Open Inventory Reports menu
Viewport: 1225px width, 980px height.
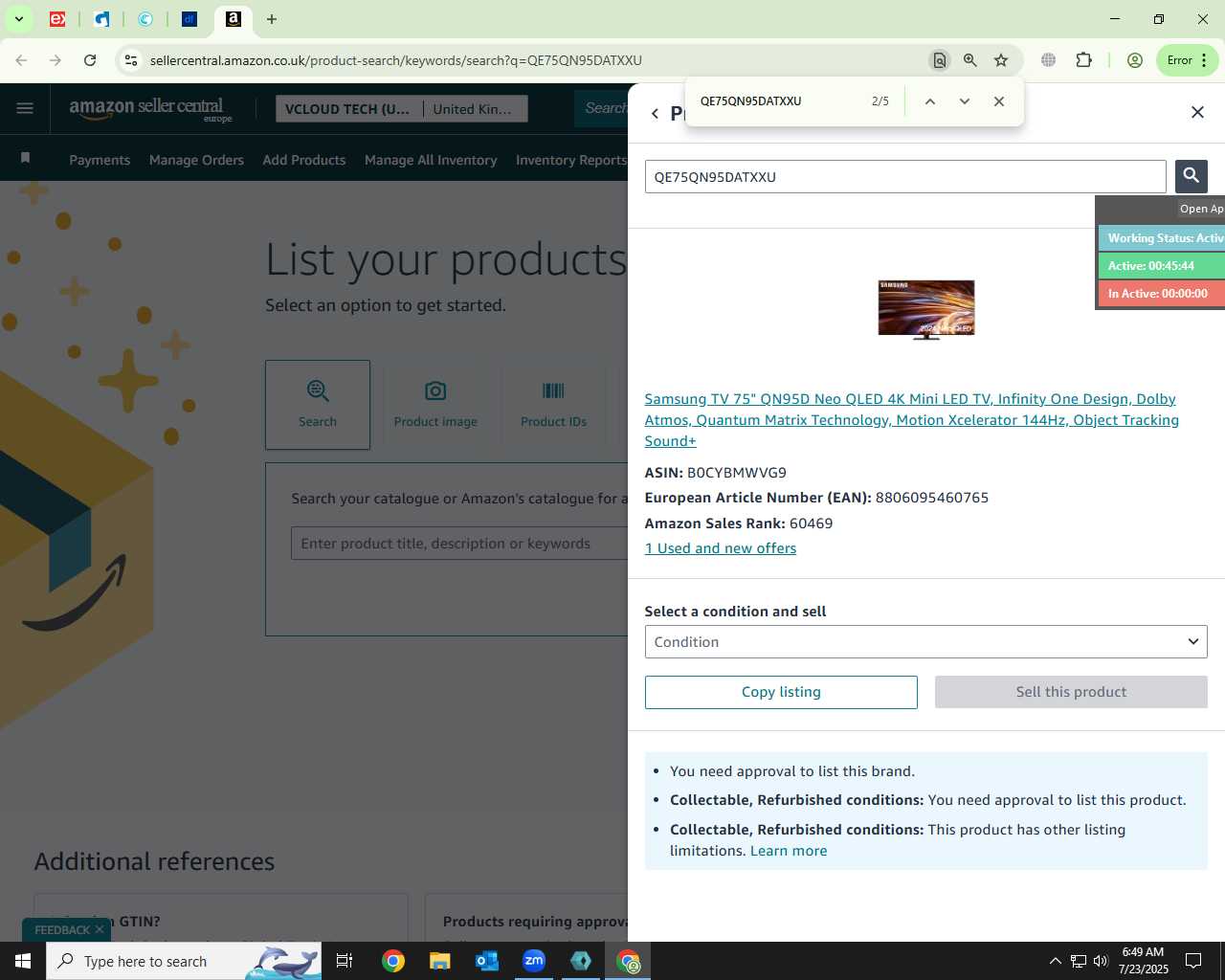(570, 160)
